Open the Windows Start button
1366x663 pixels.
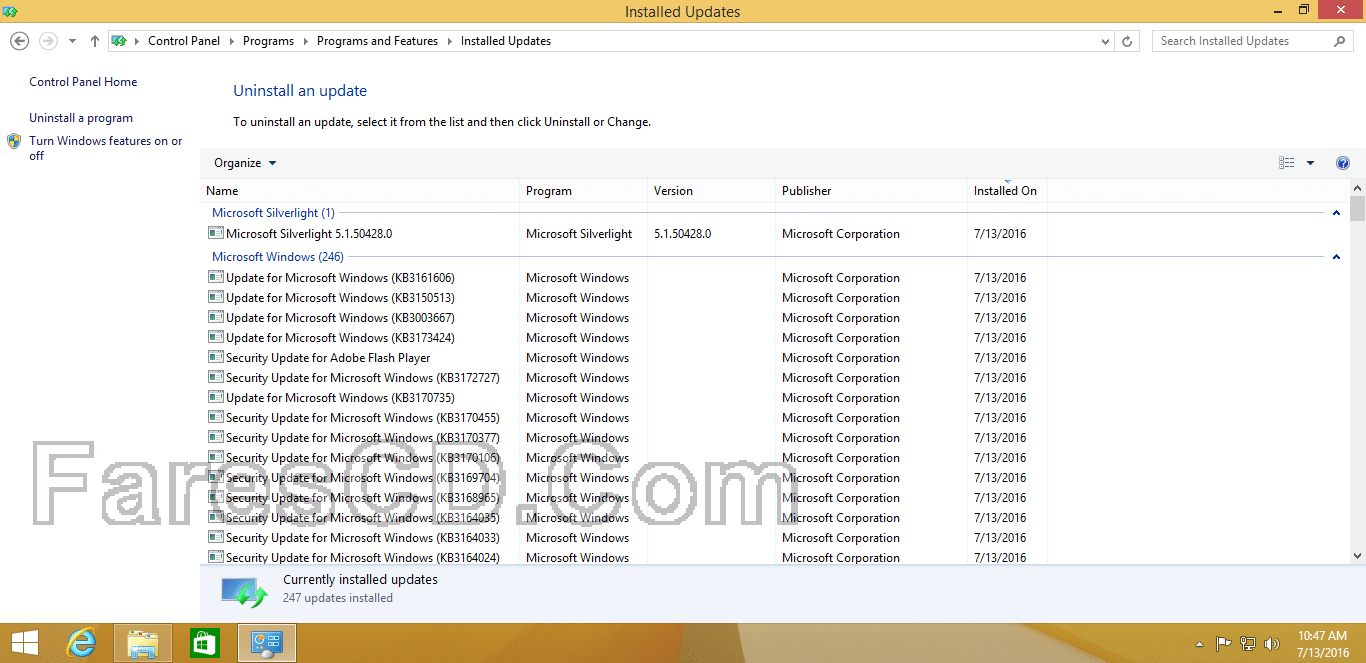tap(25, 642)
